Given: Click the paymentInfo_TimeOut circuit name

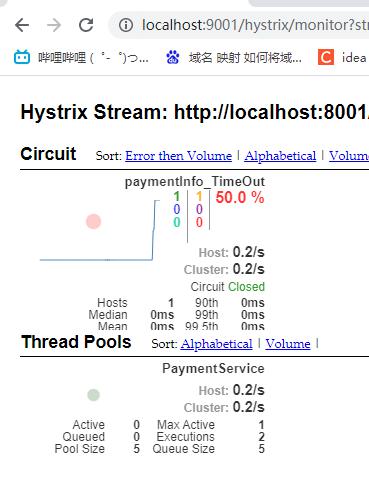Looking at the screenshot, I should click(x=195, y=182).
